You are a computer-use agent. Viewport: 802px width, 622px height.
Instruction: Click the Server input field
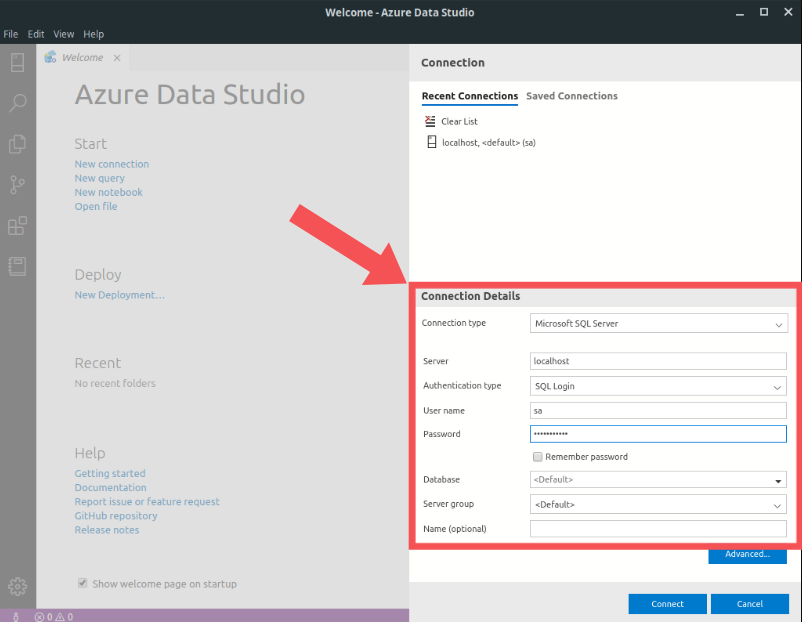[658, 361]
